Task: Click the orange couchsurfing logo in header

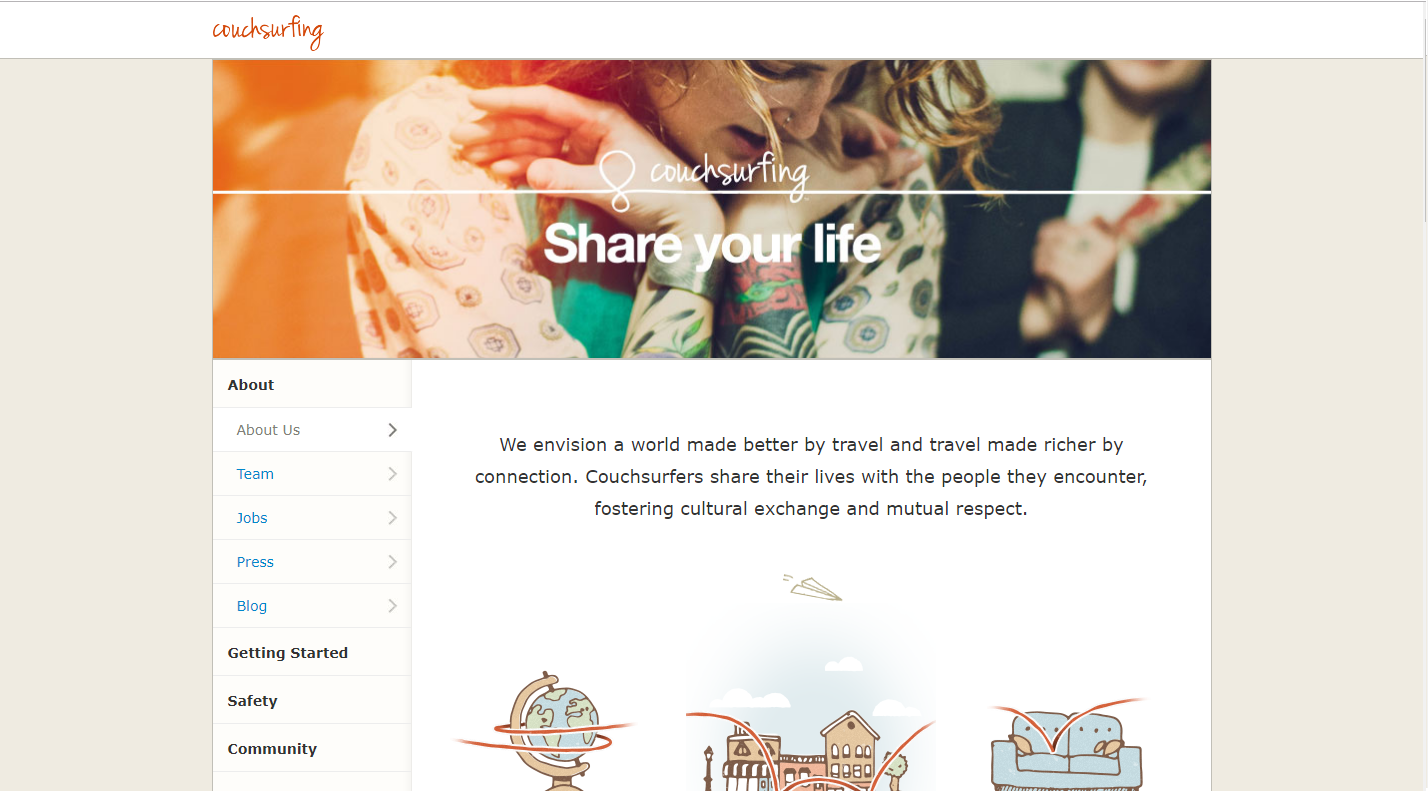Action: [x=268, y=30]
